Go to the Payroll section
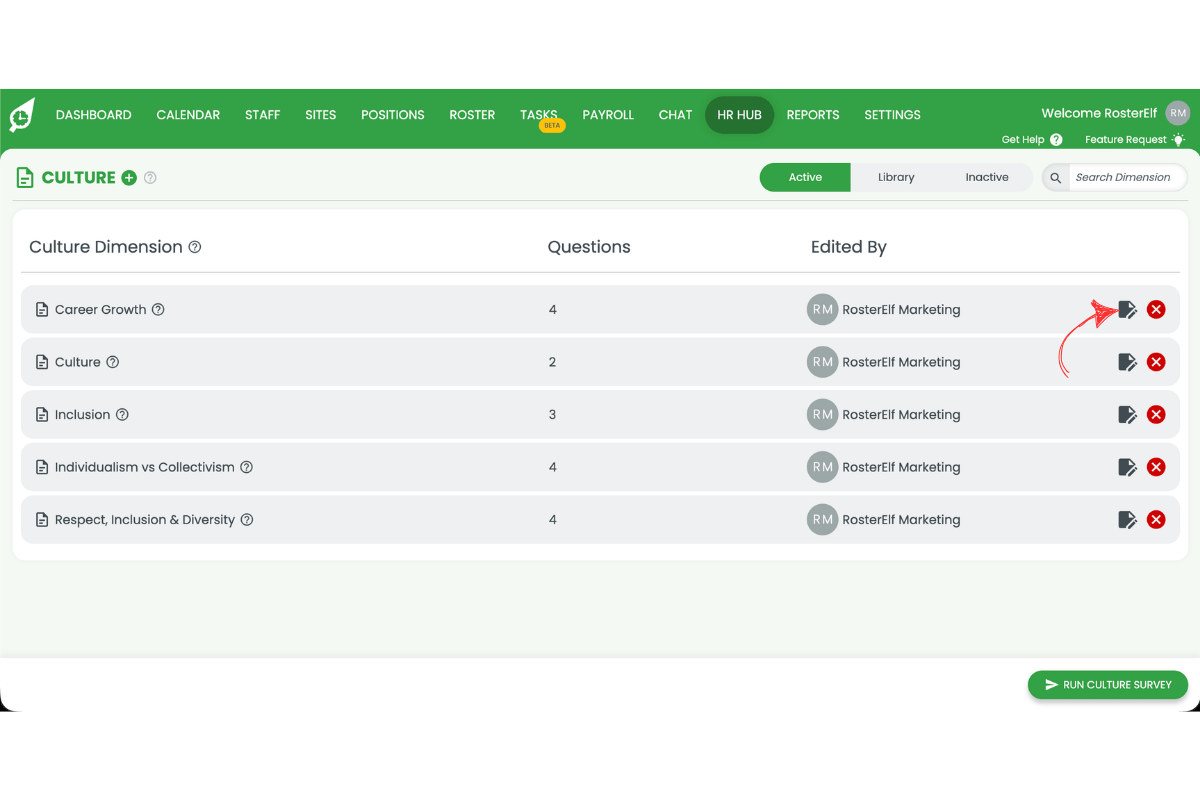The height and width of the screenshot is (800, 1200). (x=608, y=115)
